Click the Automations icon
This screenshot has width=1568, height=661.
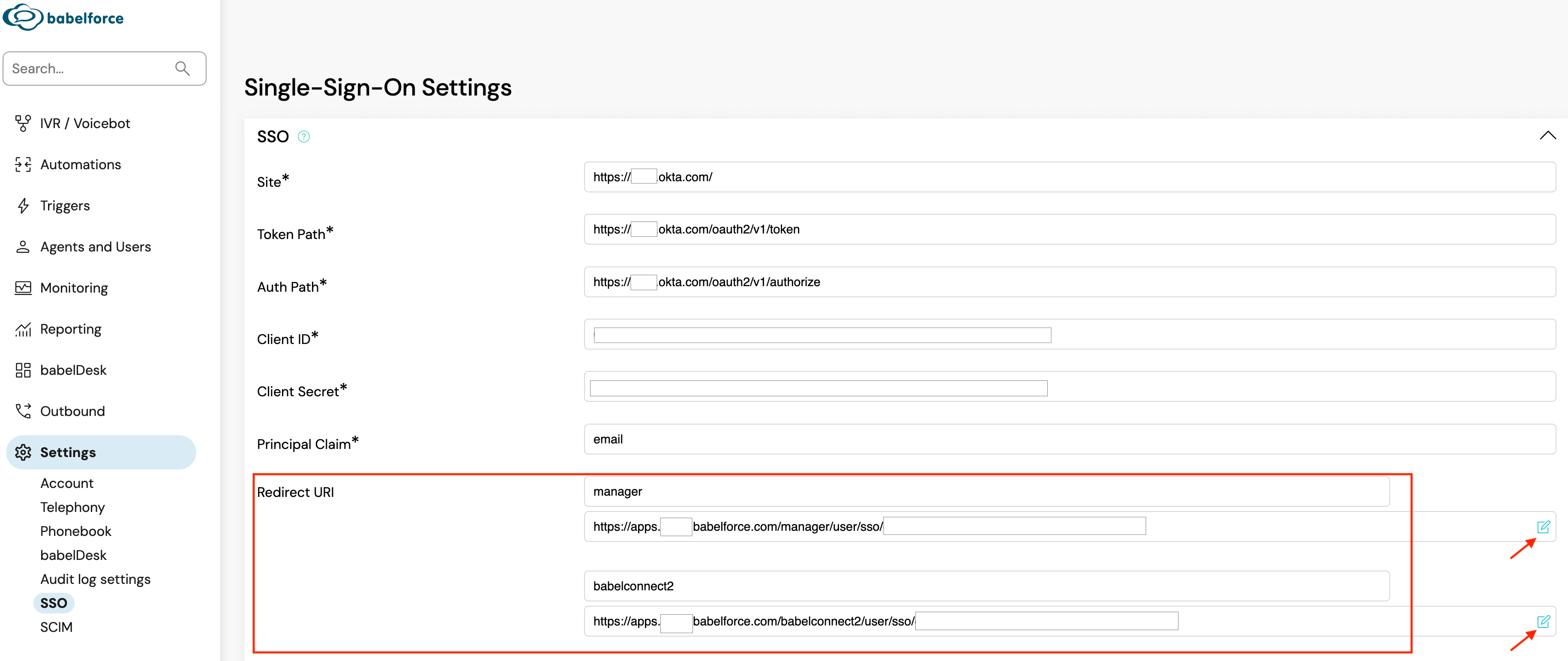pyautogui.click(x=23, y=165)
